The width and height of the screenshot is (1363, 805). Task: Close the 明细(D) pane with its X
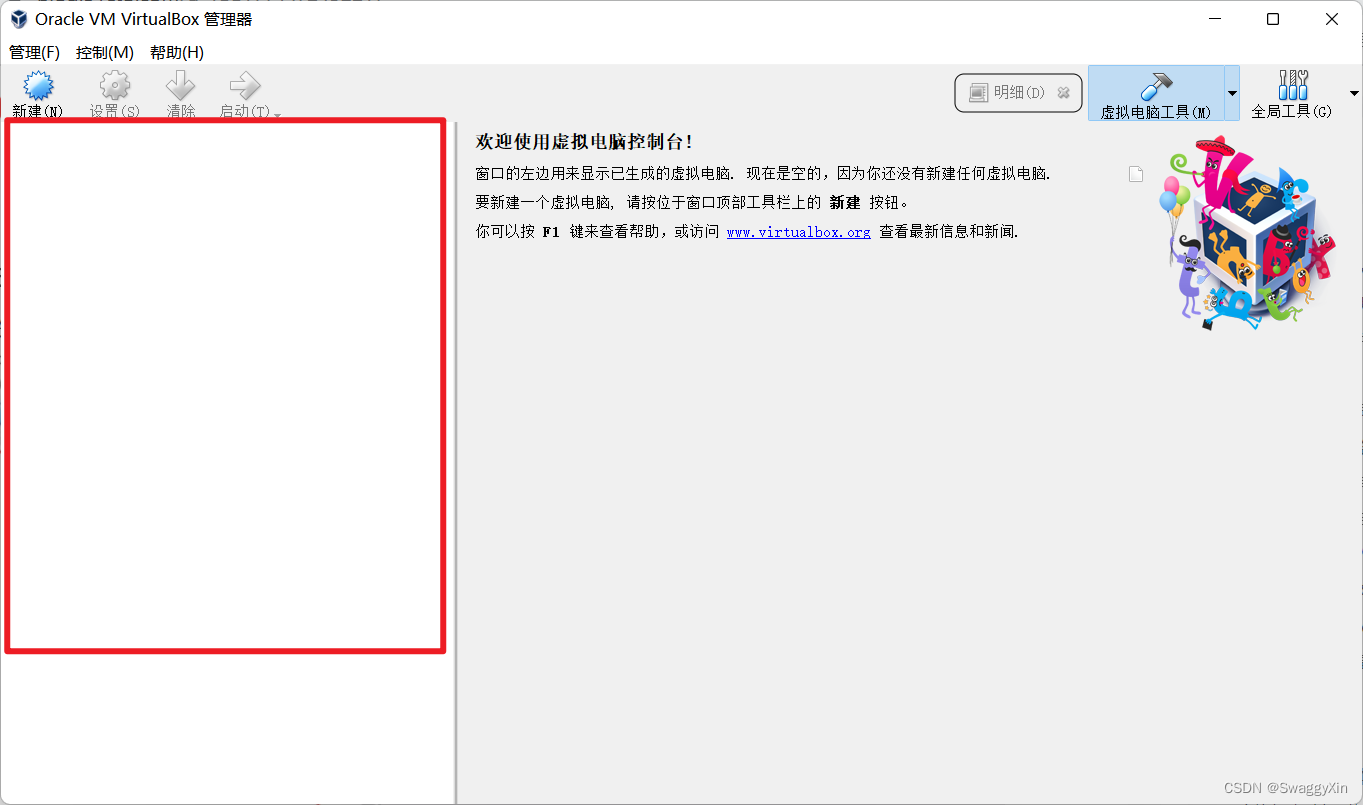[1064, 93]
